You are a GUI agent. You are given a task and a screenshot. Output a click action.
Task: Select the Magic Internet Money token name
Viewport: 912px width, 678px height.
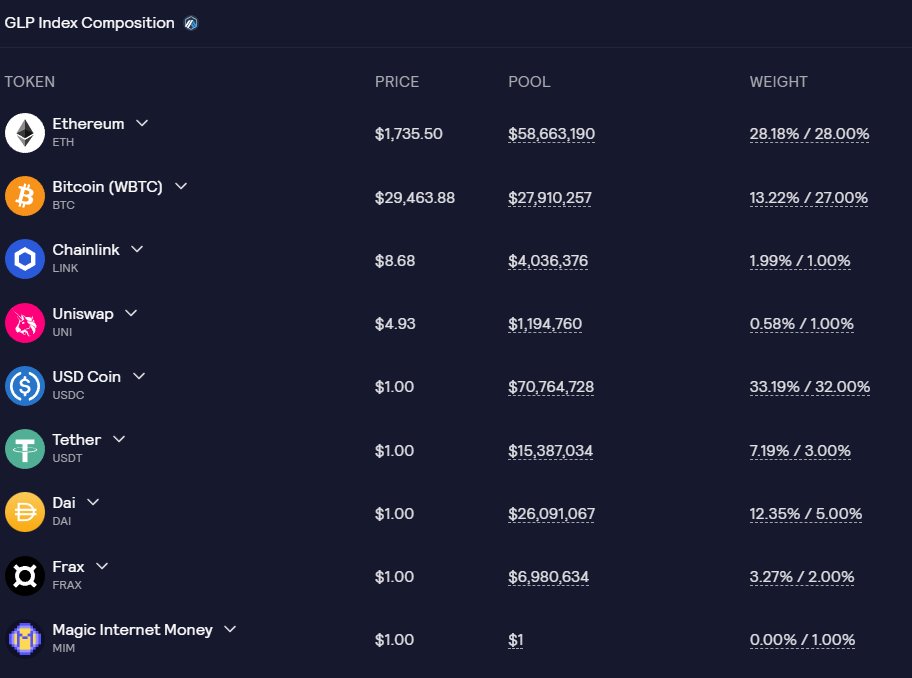pos(133,630)
